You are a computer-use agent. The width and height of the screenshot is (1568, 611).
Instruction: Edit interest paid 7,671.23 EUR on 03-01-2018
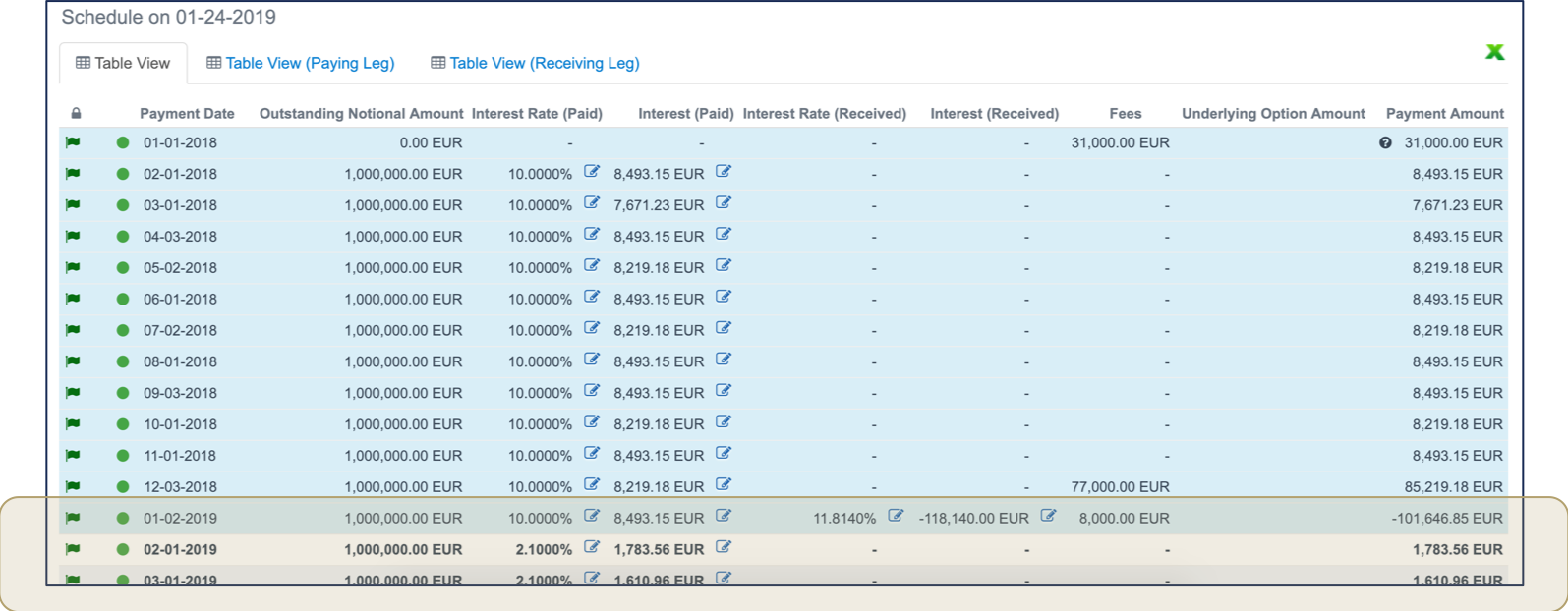(724, 203)
